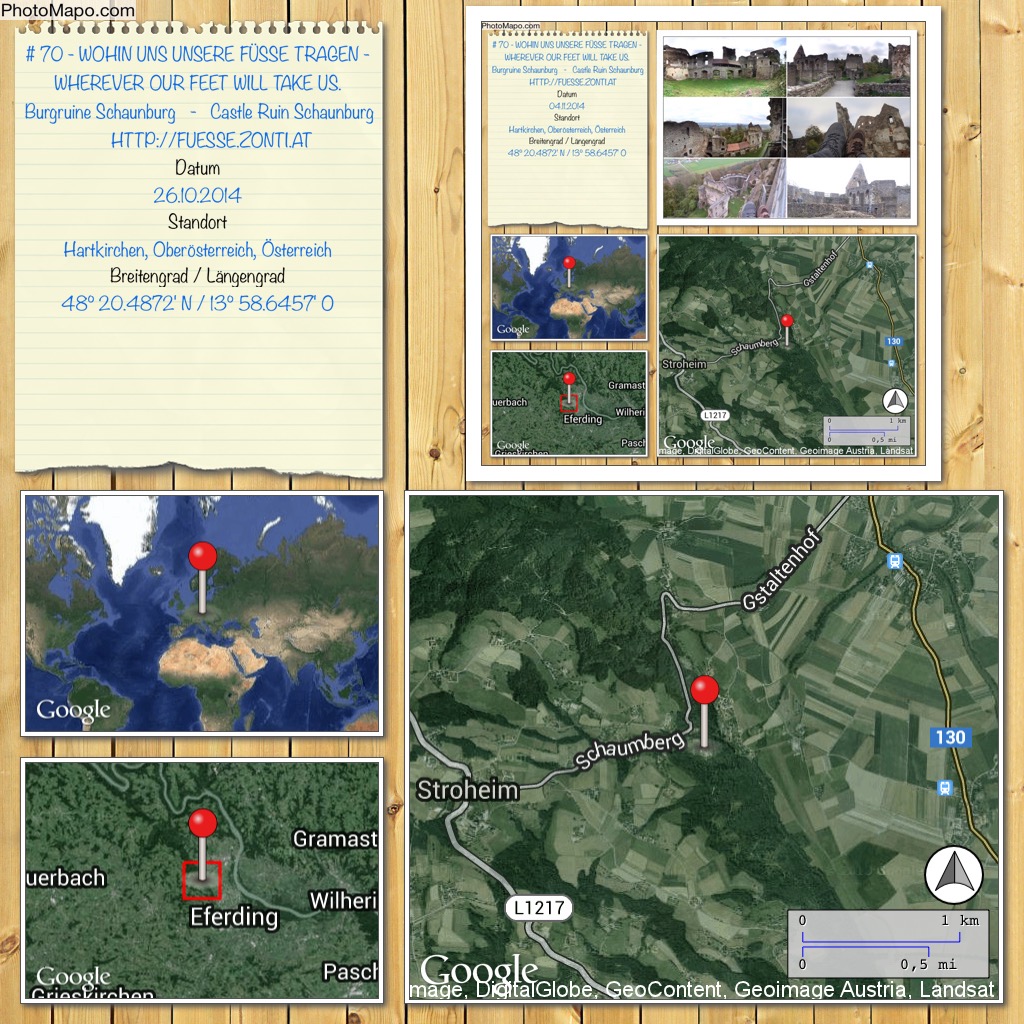Select the L1217 road badge on large map

538,908
